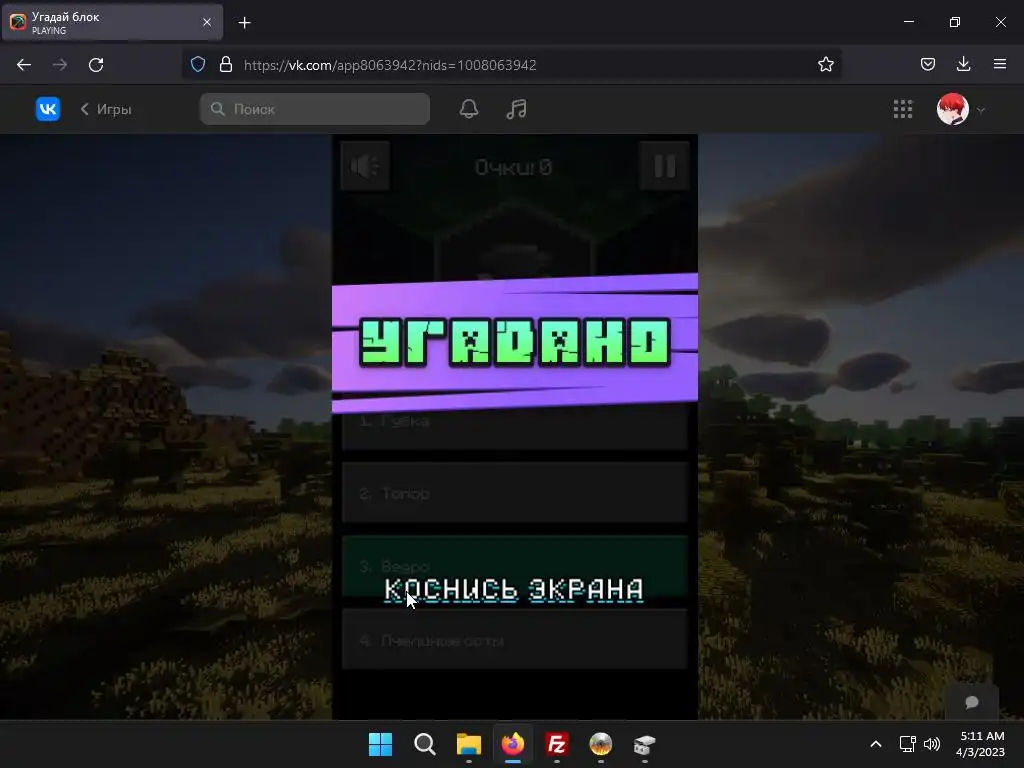Viewport: 1024px width, 768px height.
Task: Open VK services grid menu
Action: tap(903, 109)
